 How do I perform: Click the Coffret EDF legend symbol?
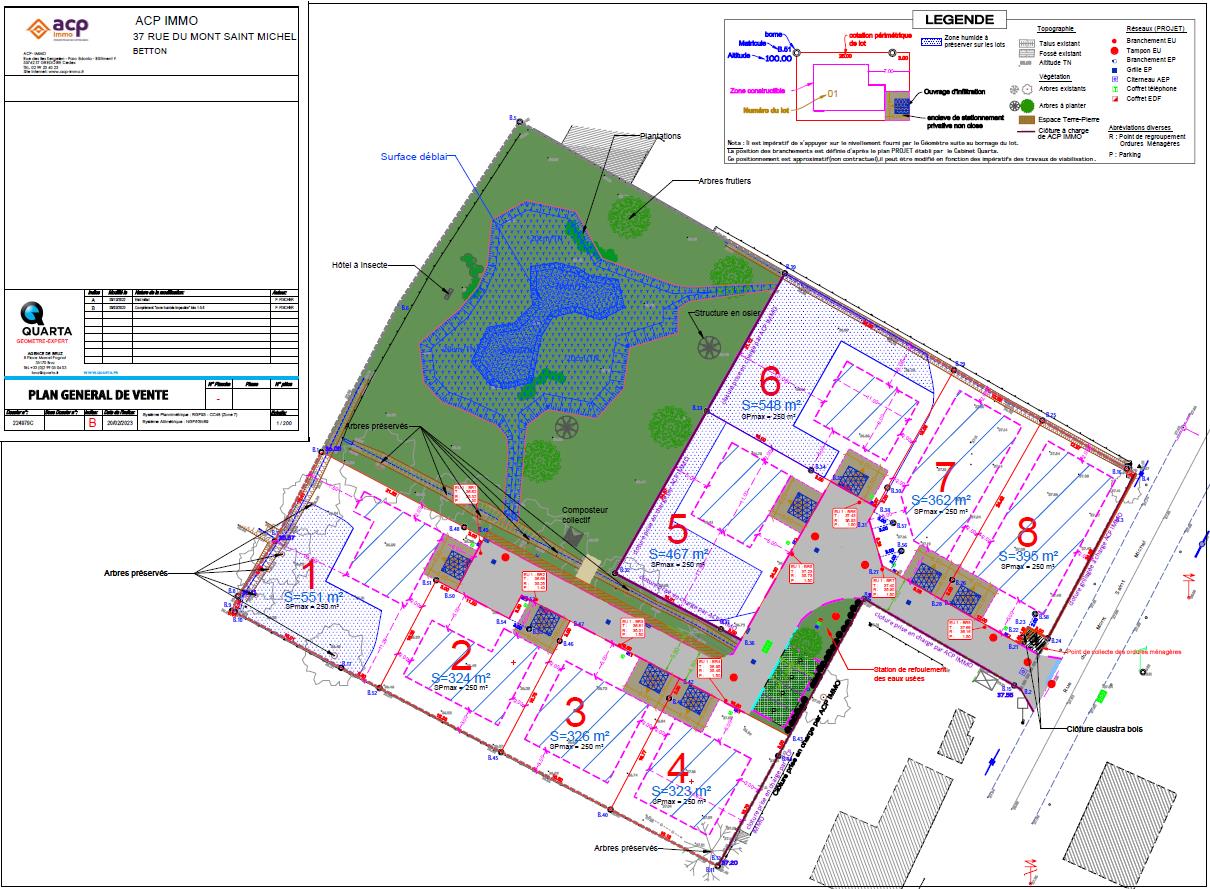1113,99
